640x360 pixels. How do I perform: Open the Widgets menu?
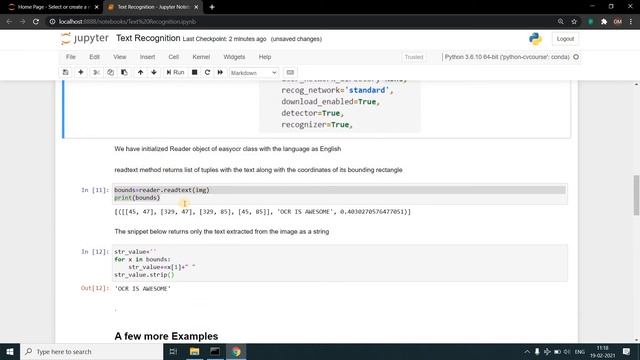click(234, 57)
